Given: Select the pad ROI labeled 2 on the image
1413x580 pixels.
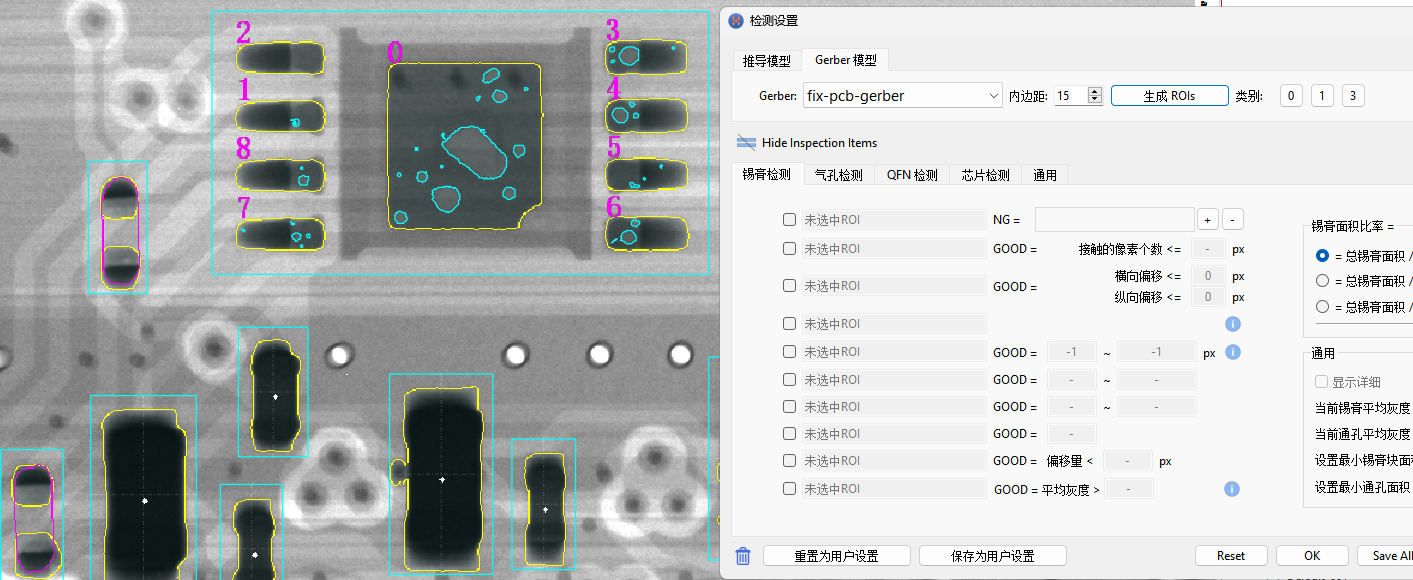Looking at the screenshot, I should coord(281,59).
